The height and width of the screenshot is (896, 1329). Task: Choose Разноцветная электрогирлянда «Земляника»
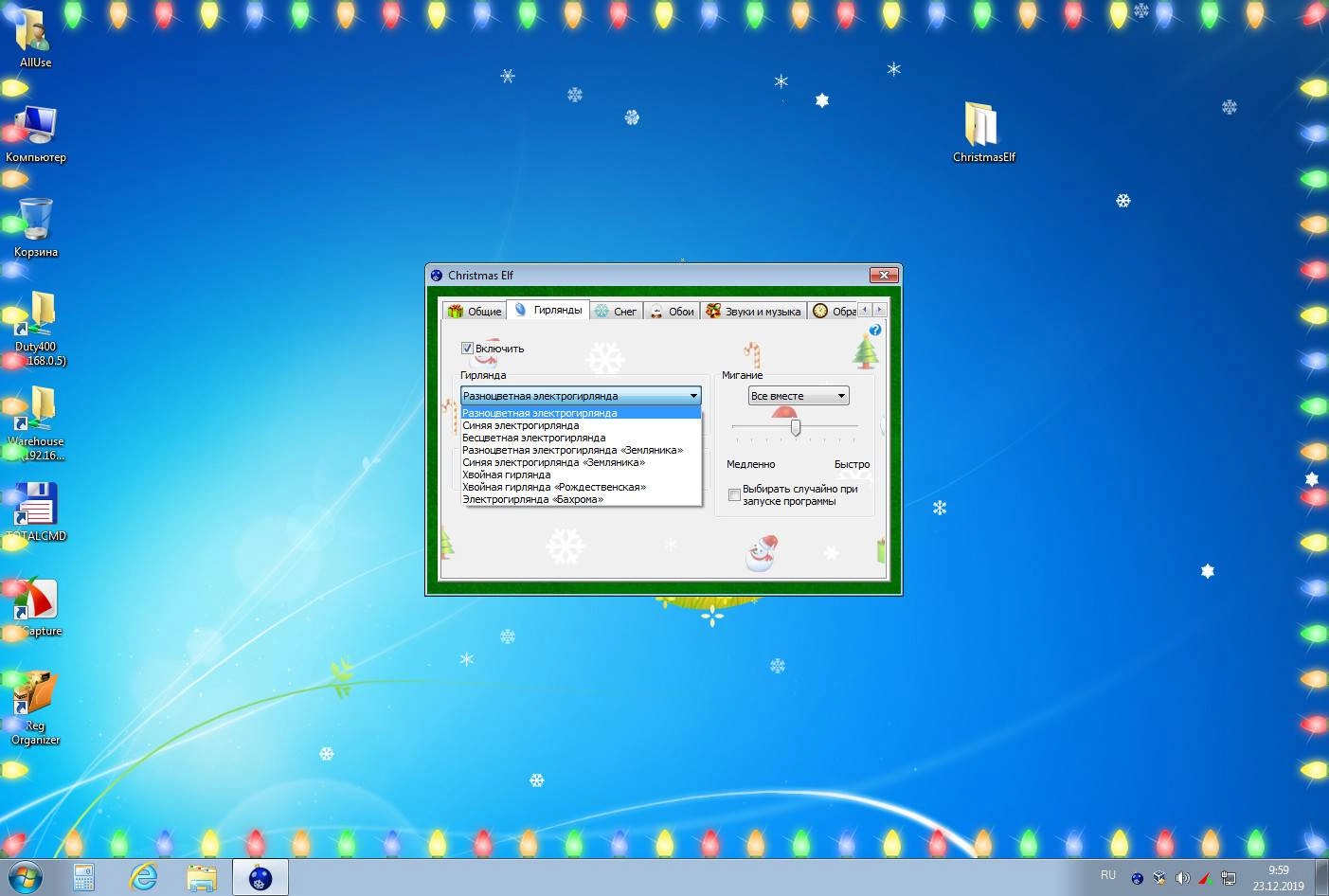(x=581, y=450)
